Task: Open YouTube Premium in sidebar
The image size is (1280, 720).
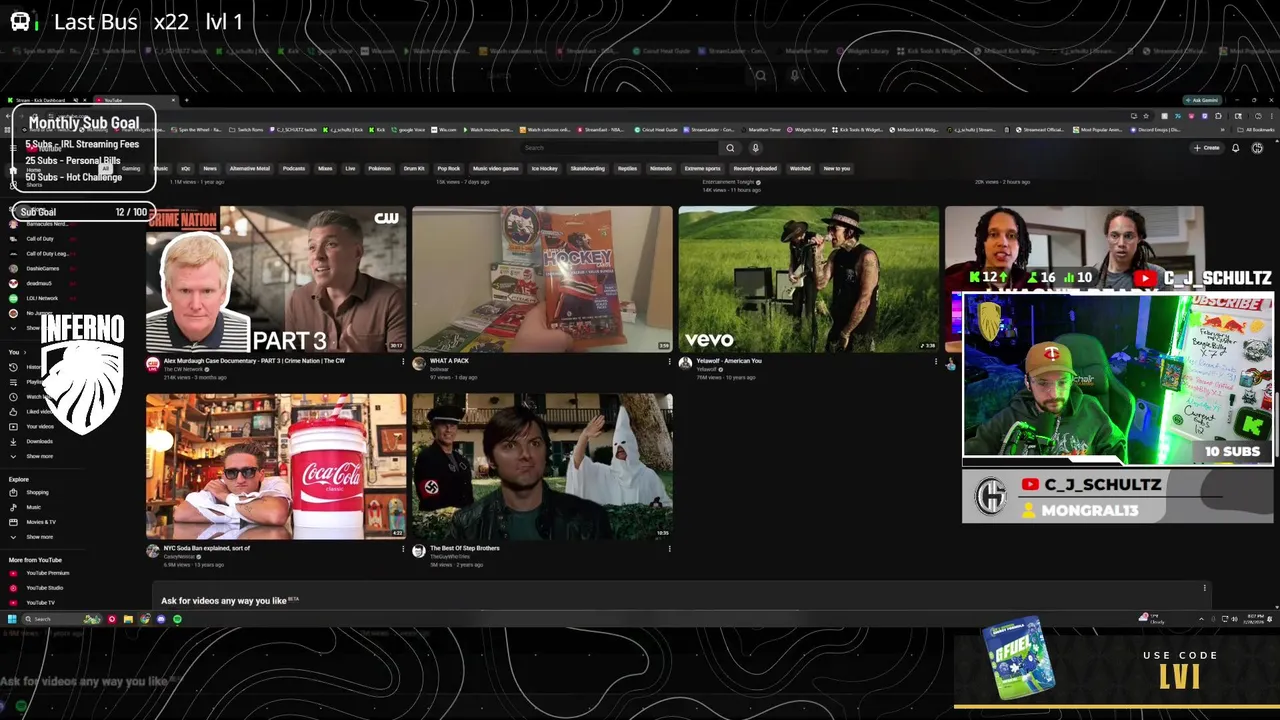Action: (40, 573)
